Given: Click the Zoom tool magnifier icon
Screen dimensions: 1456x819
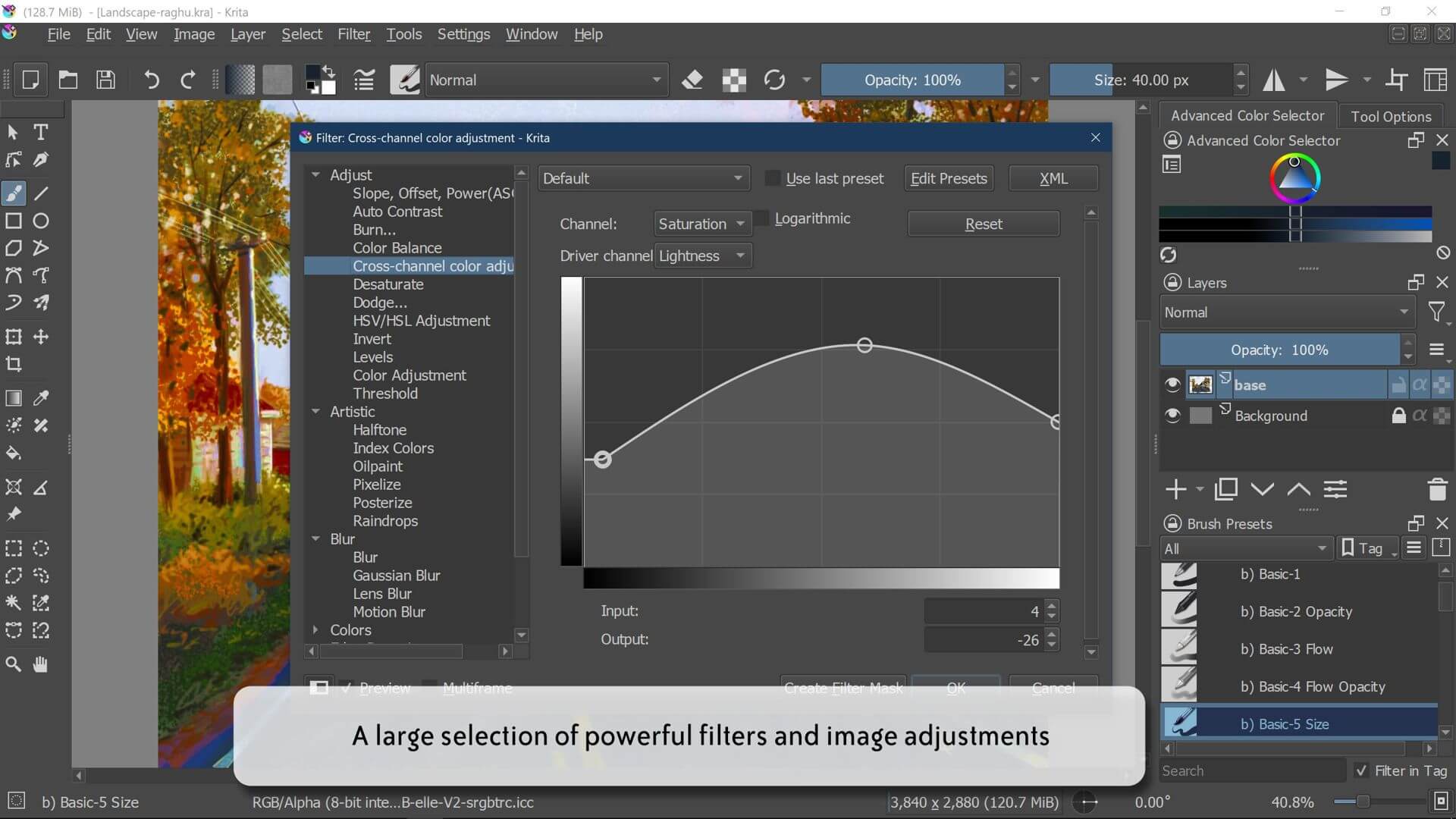Looking at the screenshot, I should (14, 664).
